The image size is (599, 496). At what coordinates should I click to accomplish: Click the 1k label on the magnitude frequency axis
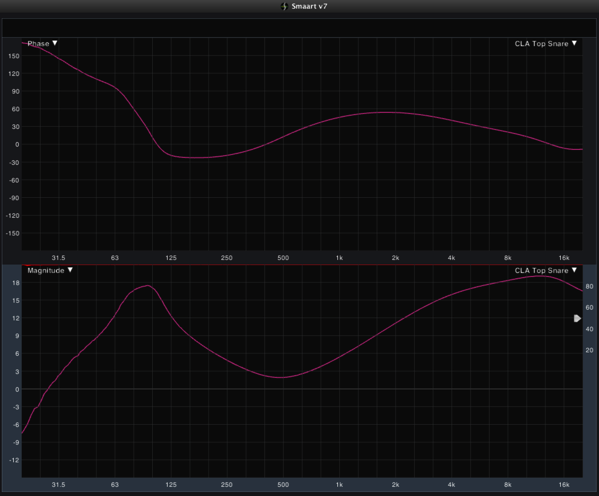(x=339, y=485)
